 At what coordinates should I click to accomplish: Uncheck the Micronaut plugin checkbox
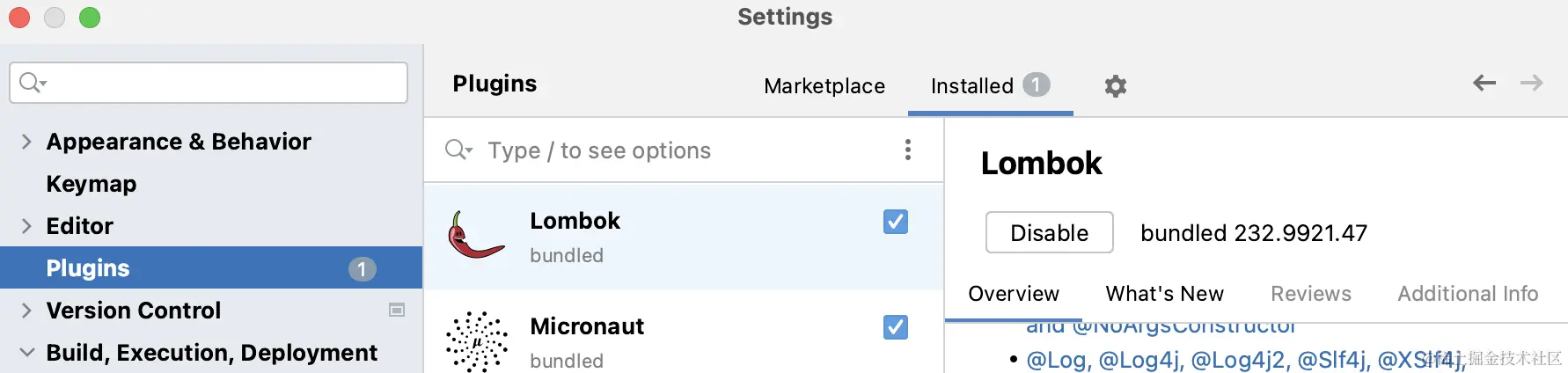click(896, 327)
